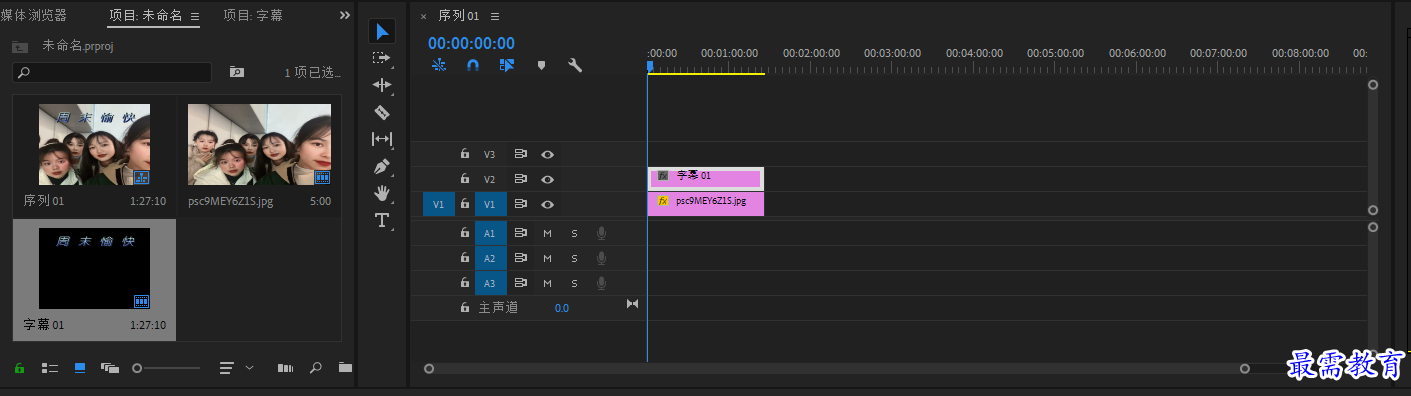This screenshot has width=1411, height=396.
Task: Click the search filter bin icon
Action: (x=237, y=72)
